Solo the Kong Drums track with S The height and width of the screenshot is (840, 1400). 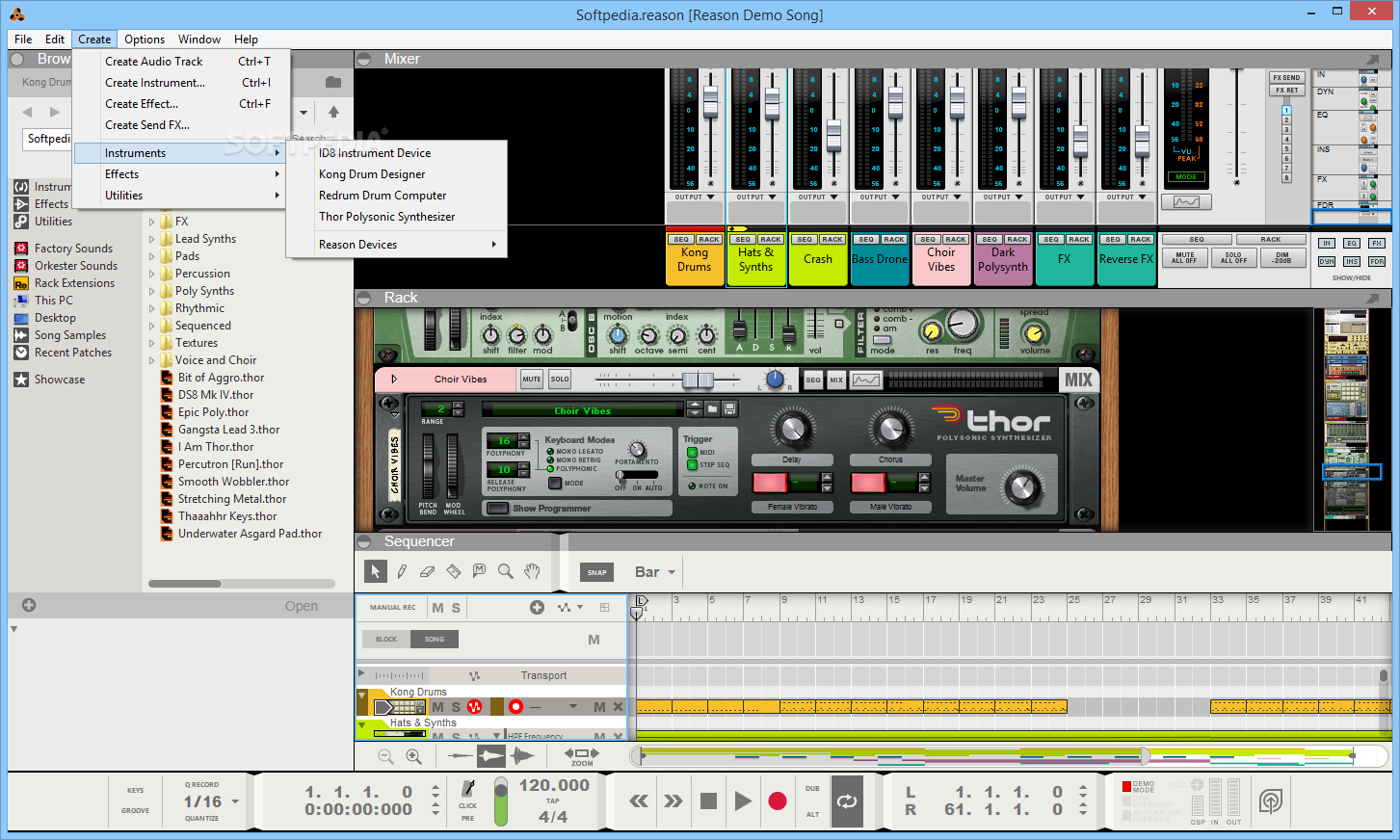(x=456, y=707)
